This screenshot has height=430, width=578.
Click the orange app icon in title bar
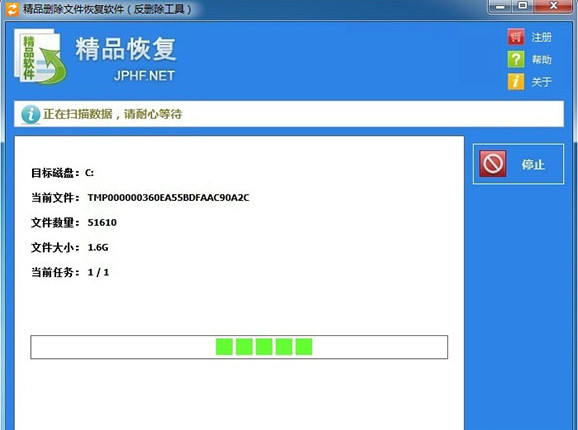[x=12, y=9]
